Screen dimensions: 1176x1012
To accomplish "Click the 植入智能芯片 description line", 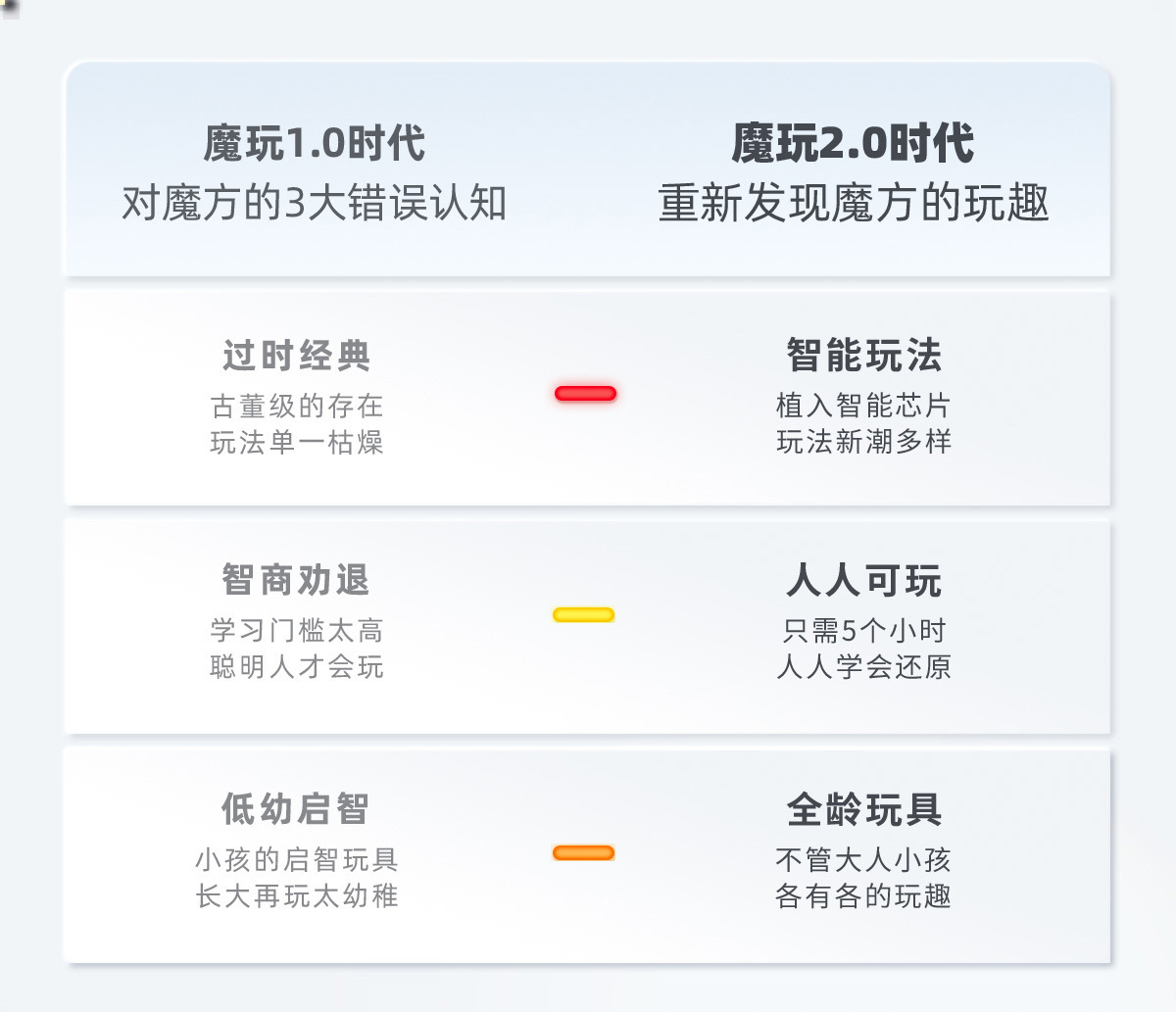I will tap(863, 406).
